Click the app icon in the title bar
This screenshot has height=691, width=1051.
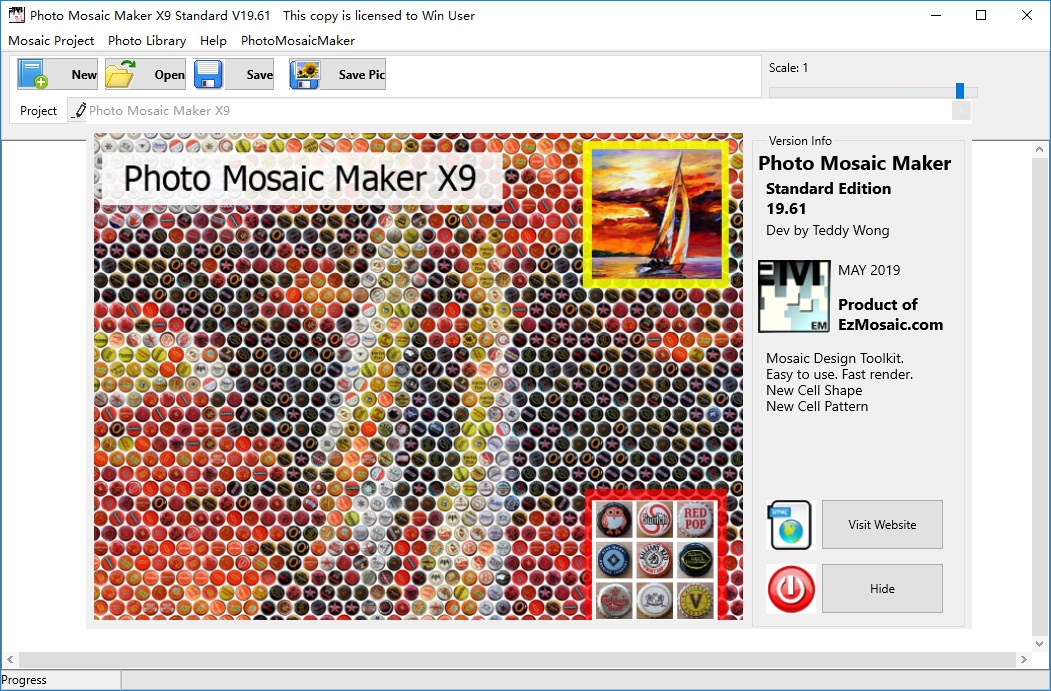pyautogui.click(x=16, y=15)
